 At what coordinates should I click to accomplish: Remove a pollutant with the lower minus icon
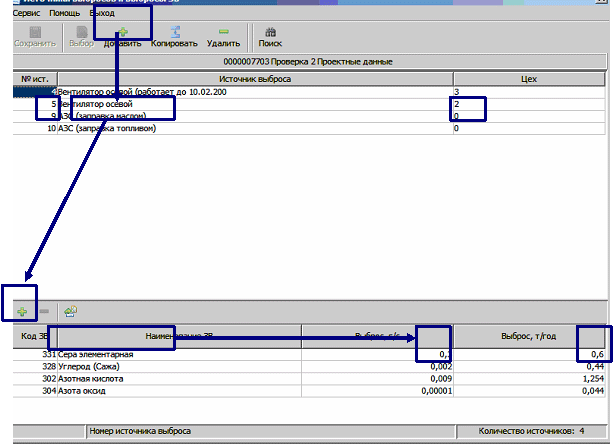pyautogui.click(x=43, y=312)
